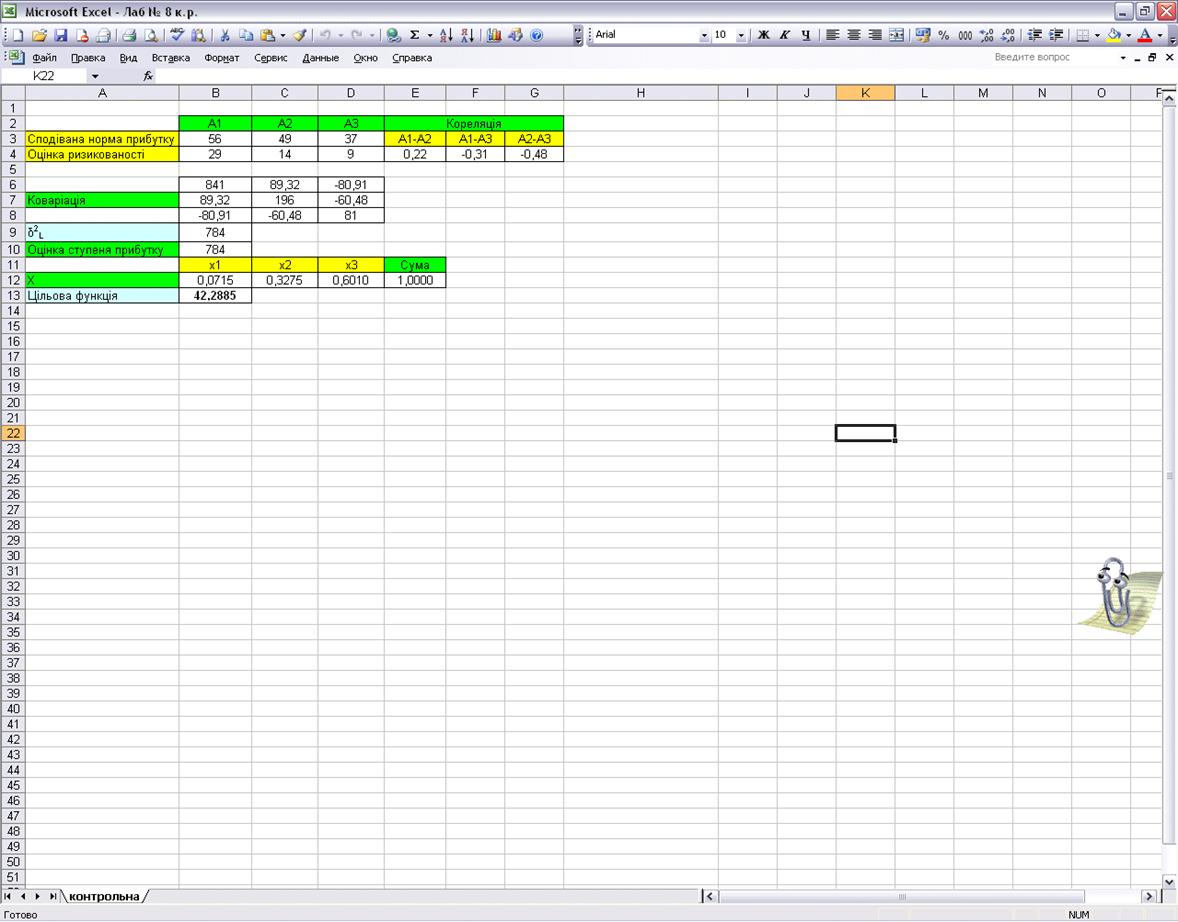Screen dimensions: 1178x922
Task: Expand the font size dropdown
Action: [741, 35]
